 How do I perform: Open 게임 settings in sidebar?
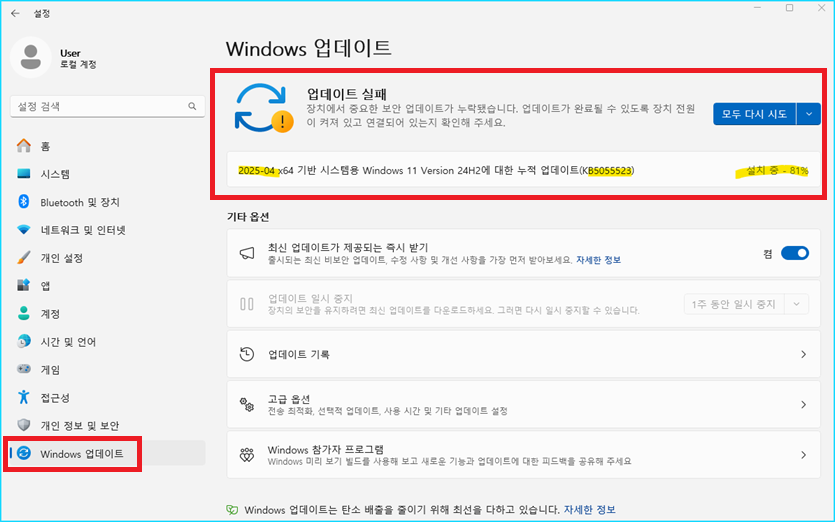pyautogui.click(x=107, y=370)
